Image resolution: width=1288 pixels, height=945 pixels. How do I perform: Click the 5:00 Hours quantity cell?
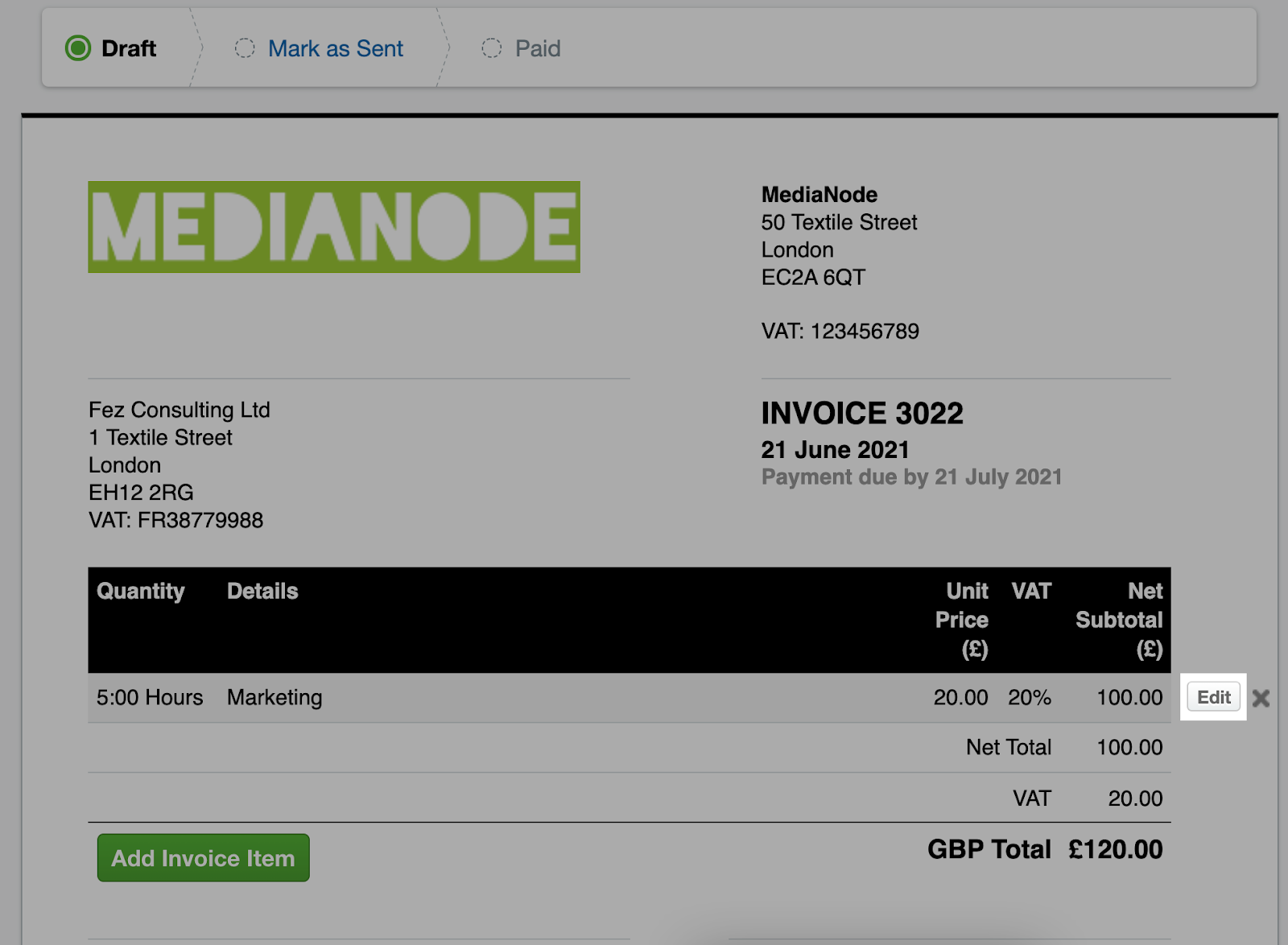pos(150,697)
